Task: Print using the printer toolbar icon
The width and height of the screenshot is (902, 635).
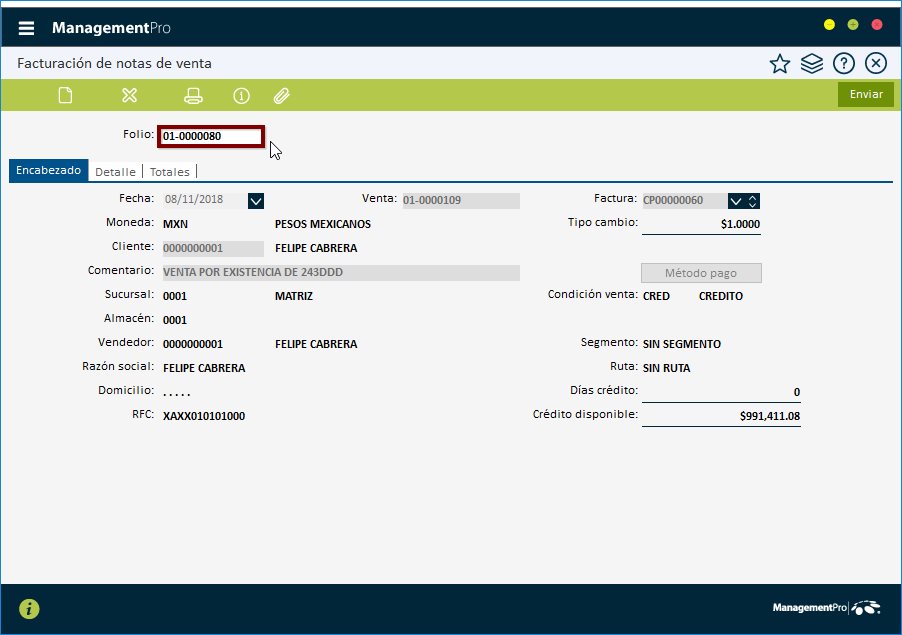Action: click(x=193, y=95)
